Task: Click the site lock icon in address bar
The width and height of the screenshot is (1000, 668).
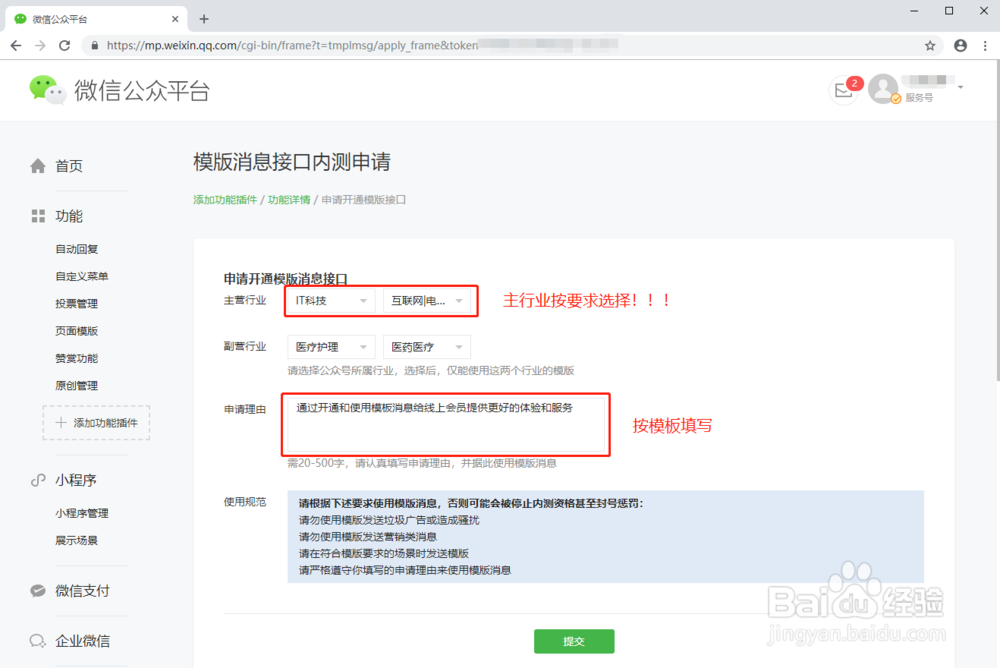Action: point(95,45)
